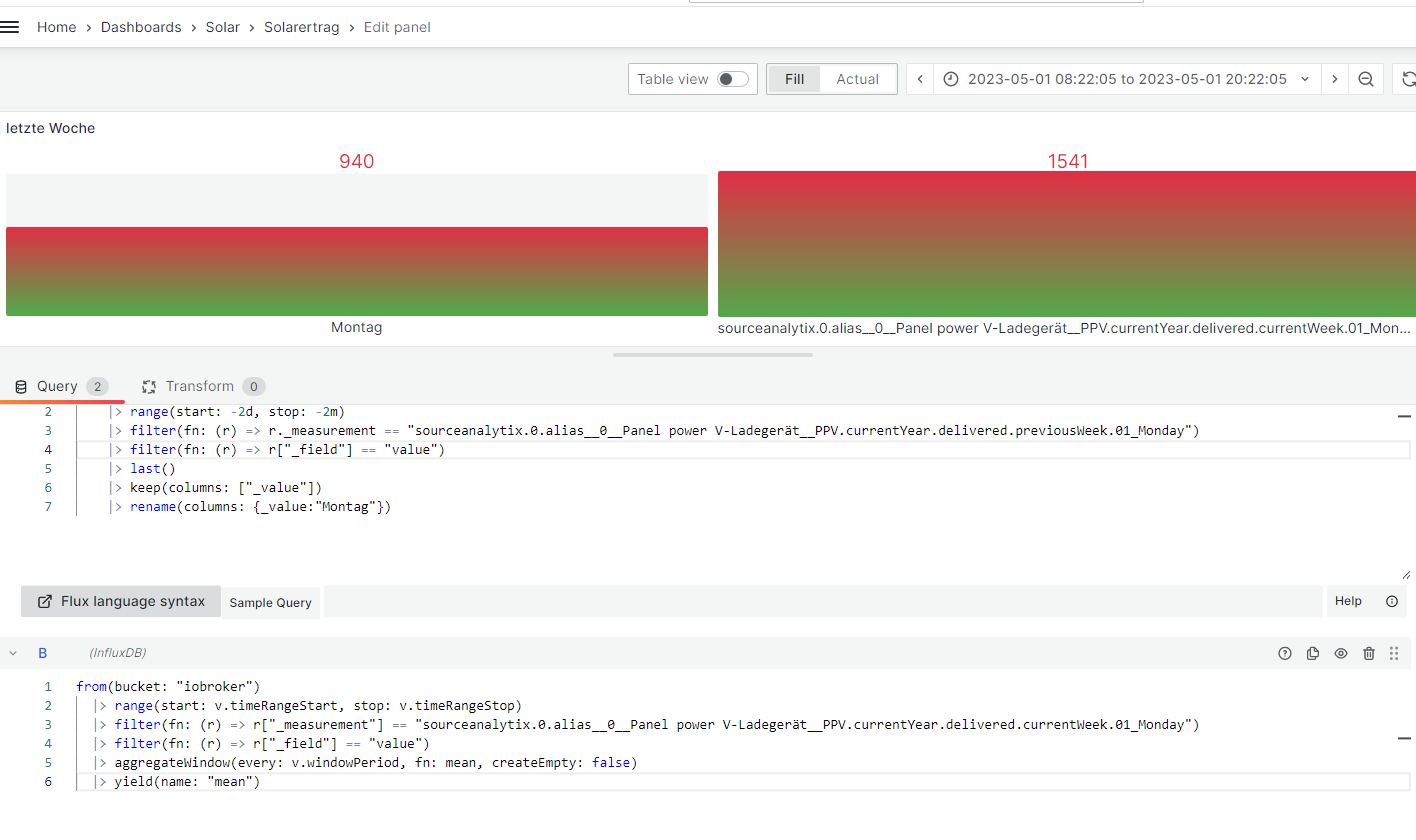
Task: Click the Sample Query button
Action: pyautogui.click(x=271, y=603)
